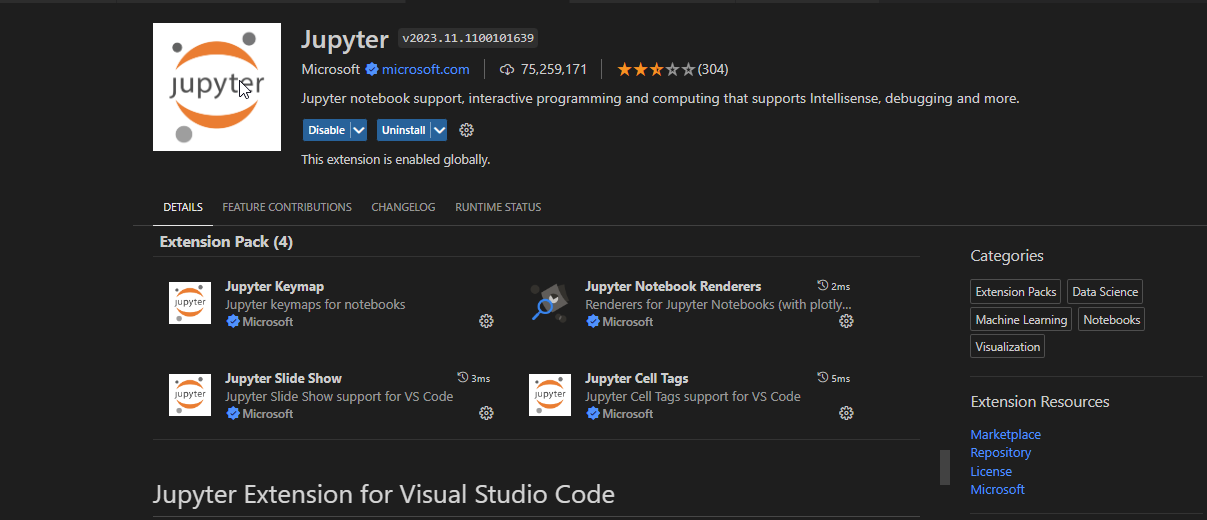The width and height of the screenshot is (1207, 520).
Task: Open the Runtime Status tab
Action: (x=498, y=207)
